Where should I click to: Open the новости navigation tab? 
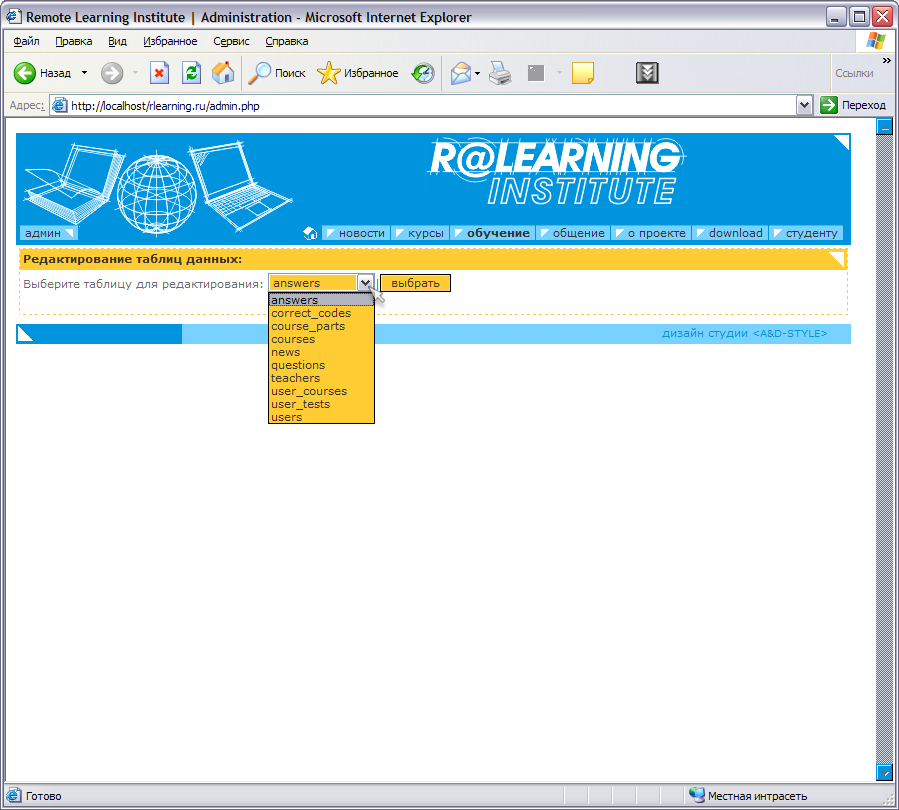click(x=356, y=233)
